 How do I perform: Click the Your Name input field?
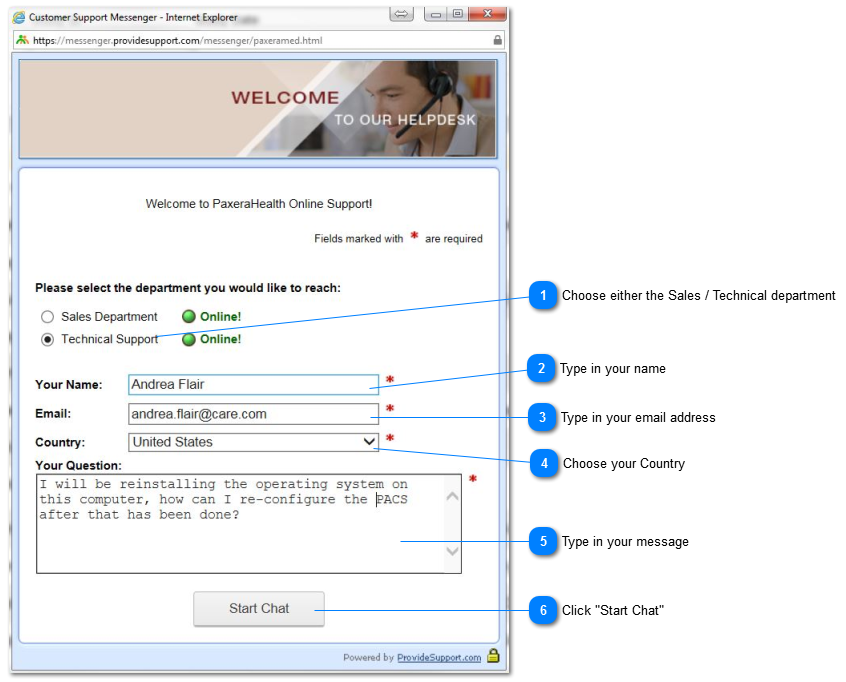point(253,384)
